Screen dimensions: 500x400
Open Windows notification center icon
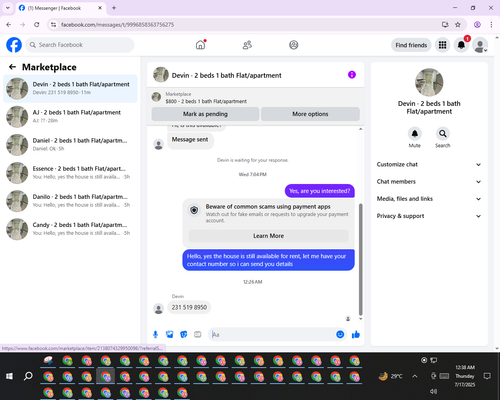(x=487, y=376)
